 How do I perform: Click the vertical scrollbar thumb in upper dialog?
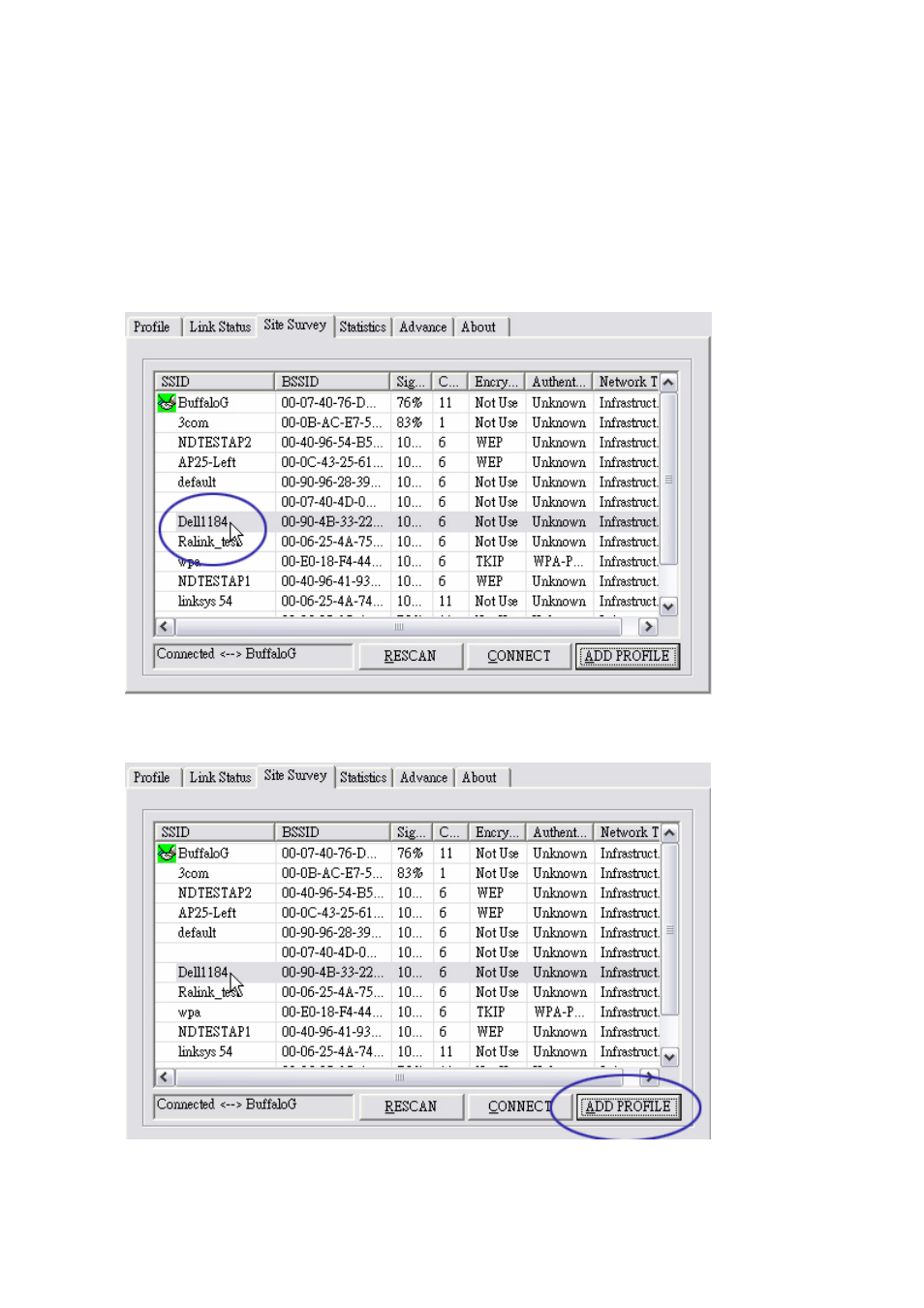click(x=668, y=479)
